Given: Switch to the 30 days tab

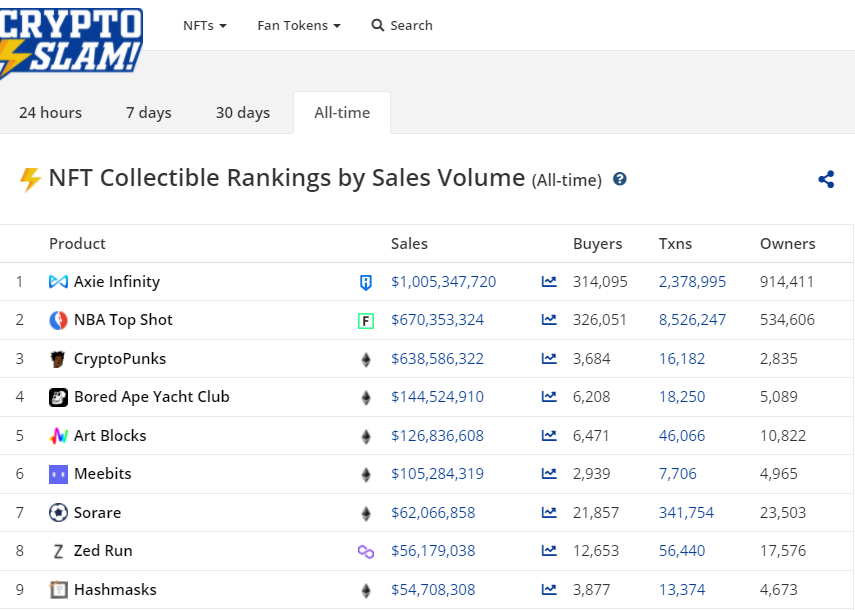Looking at the screenshot, I should point(243,112).
